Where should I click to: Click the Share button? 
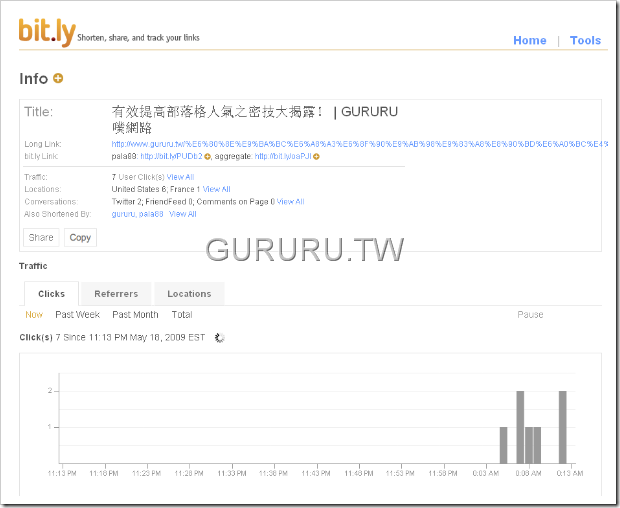click(41, 238)
